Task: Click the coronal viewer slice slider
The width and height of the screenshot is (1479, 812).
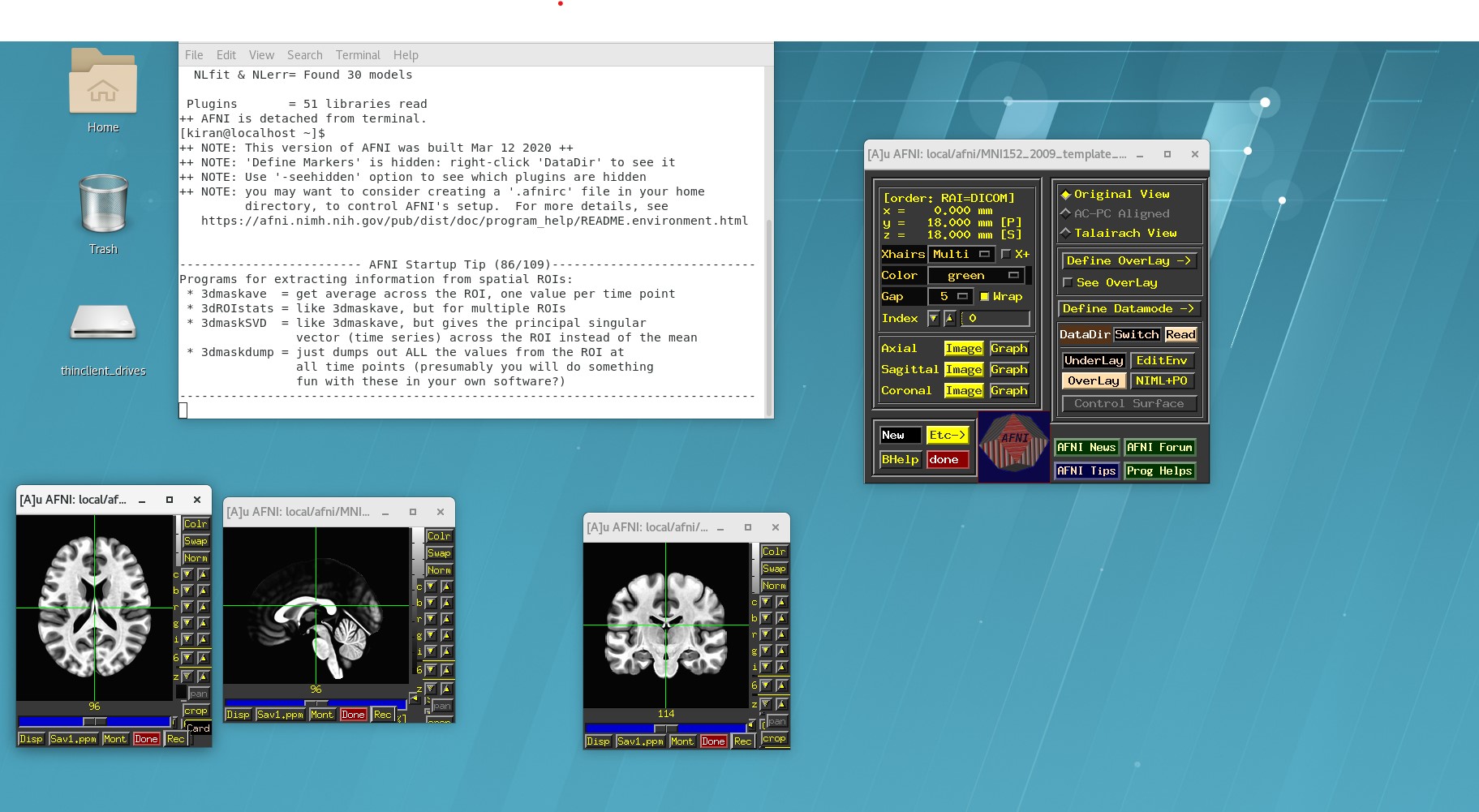Action: (x=666, y=728)
